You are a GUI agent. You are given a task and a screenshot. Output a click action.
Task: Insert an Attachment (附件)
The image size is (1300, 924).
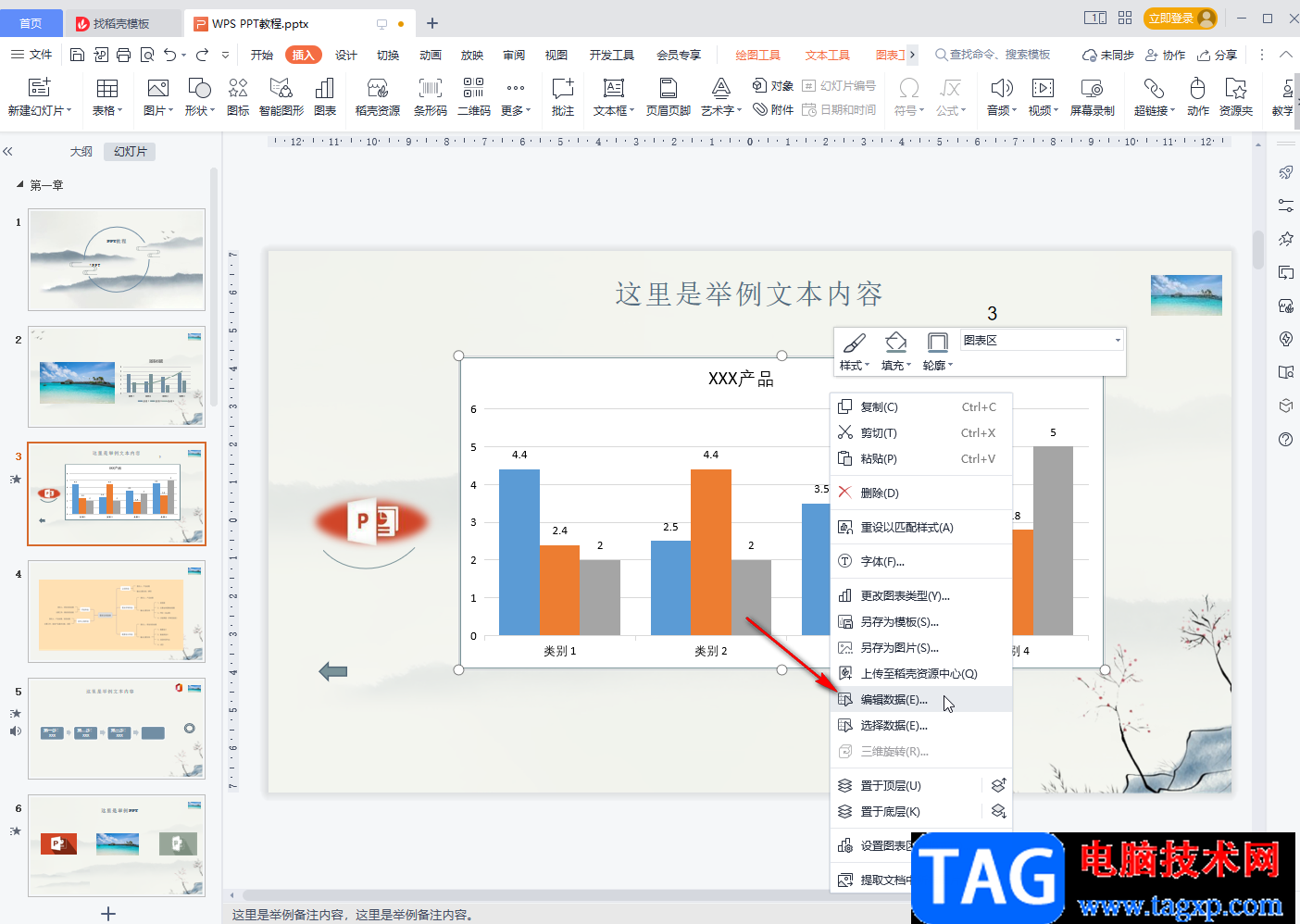pyautogui.click(x=773, y=109)
